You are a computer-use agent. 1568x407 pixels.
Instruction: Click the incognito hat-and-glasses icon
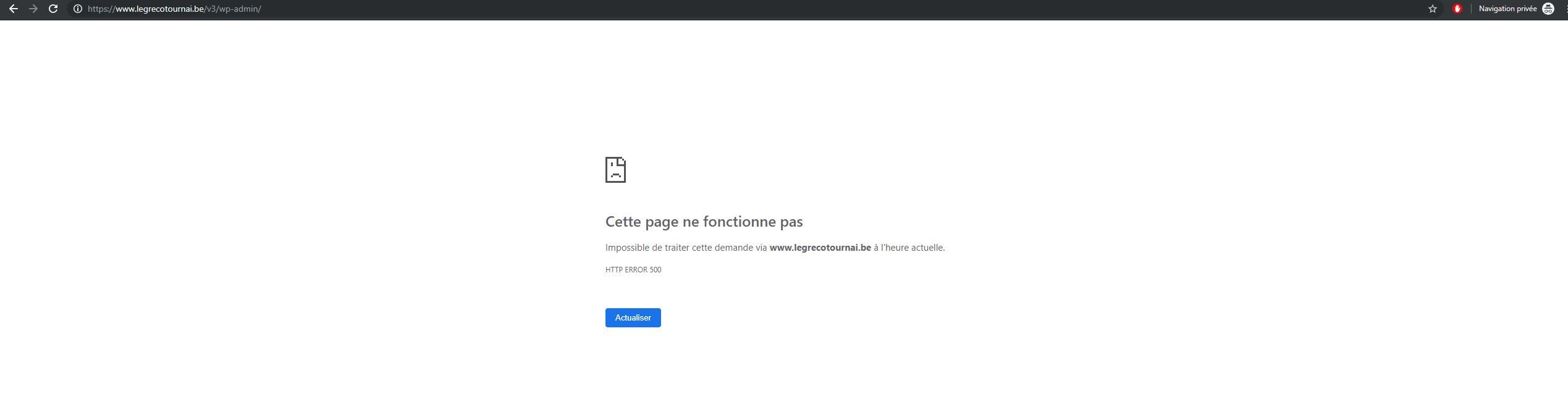click(1548, 9)
